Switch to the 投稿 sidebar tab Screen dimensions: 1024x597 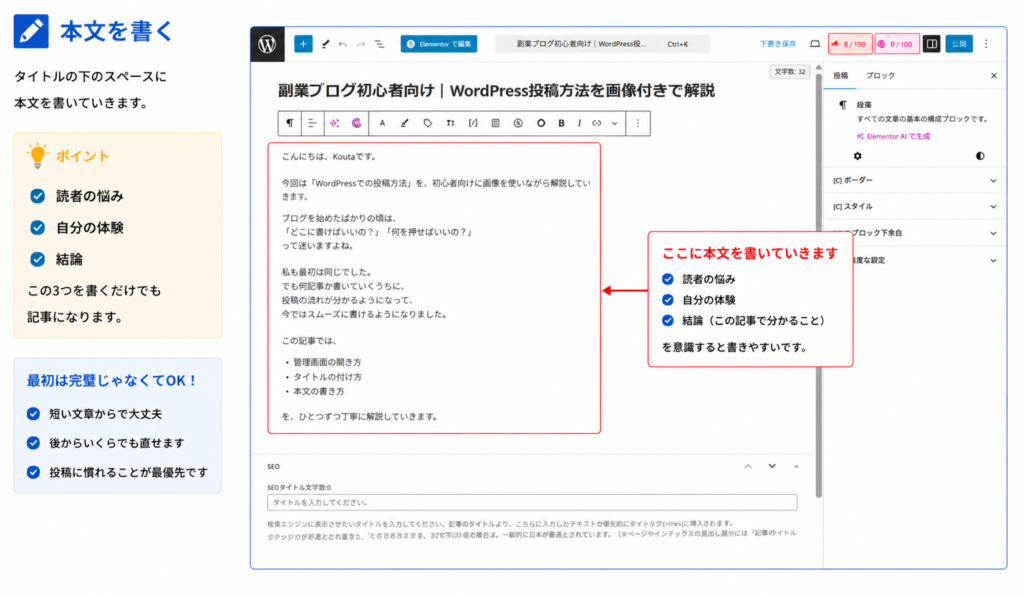pos(840,76)
